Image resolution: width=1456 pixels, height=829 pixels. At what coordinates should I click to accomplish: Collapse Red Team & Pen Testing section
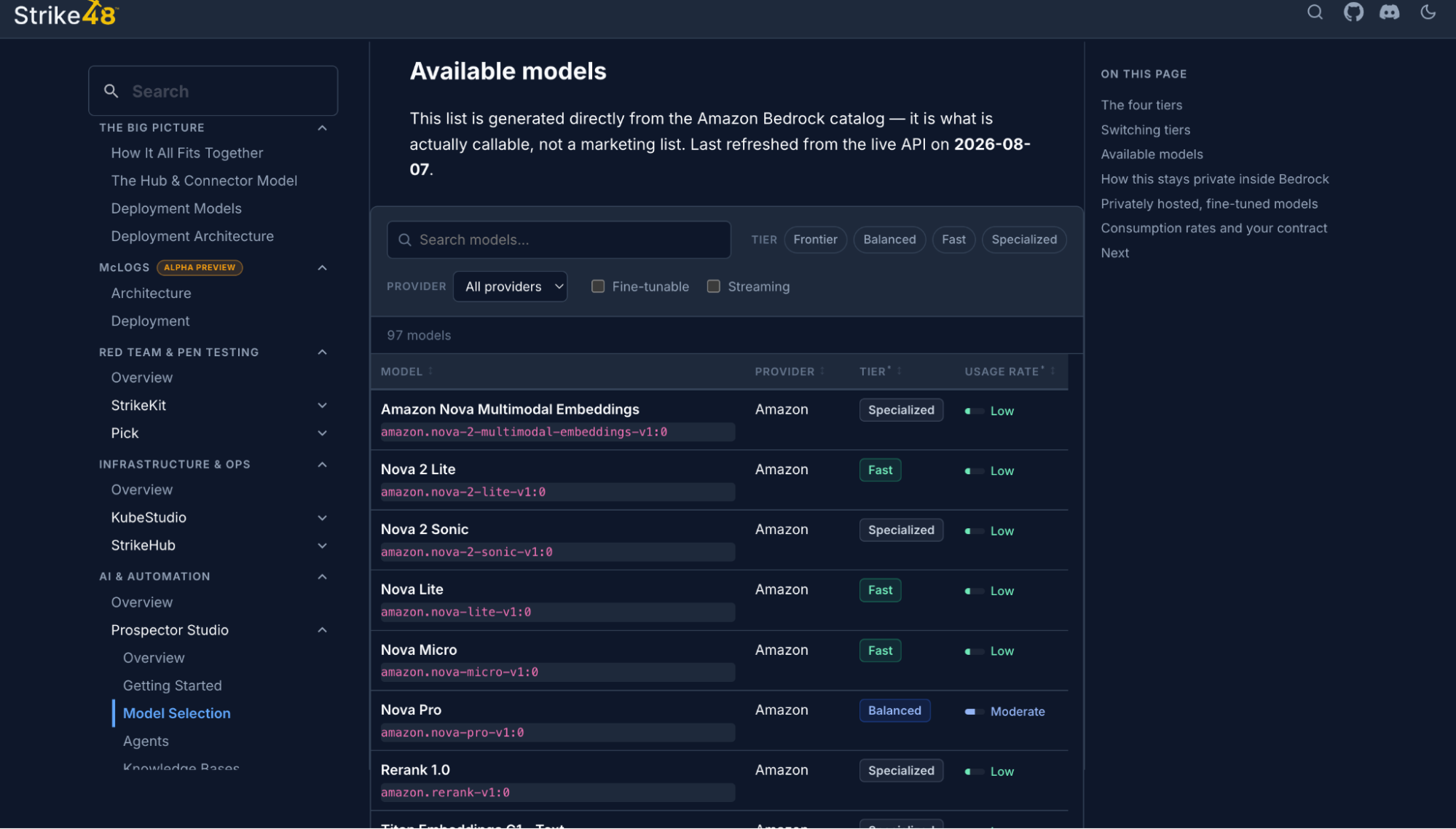pos(322,353)
